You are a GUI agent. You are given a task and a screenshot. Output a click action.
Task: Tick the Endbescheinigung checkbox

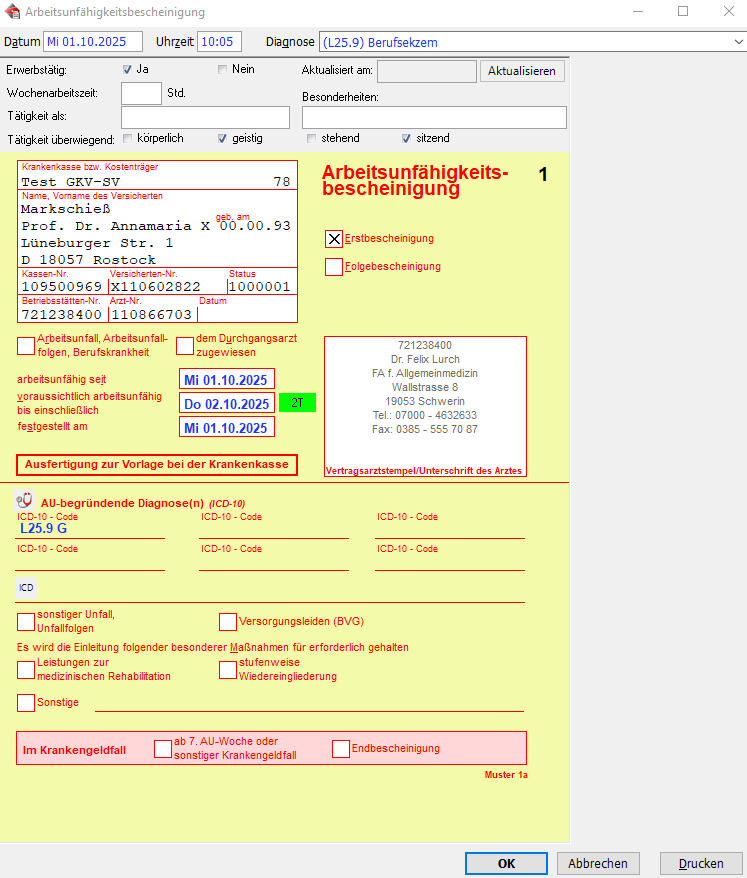click(x=341, y=749)
